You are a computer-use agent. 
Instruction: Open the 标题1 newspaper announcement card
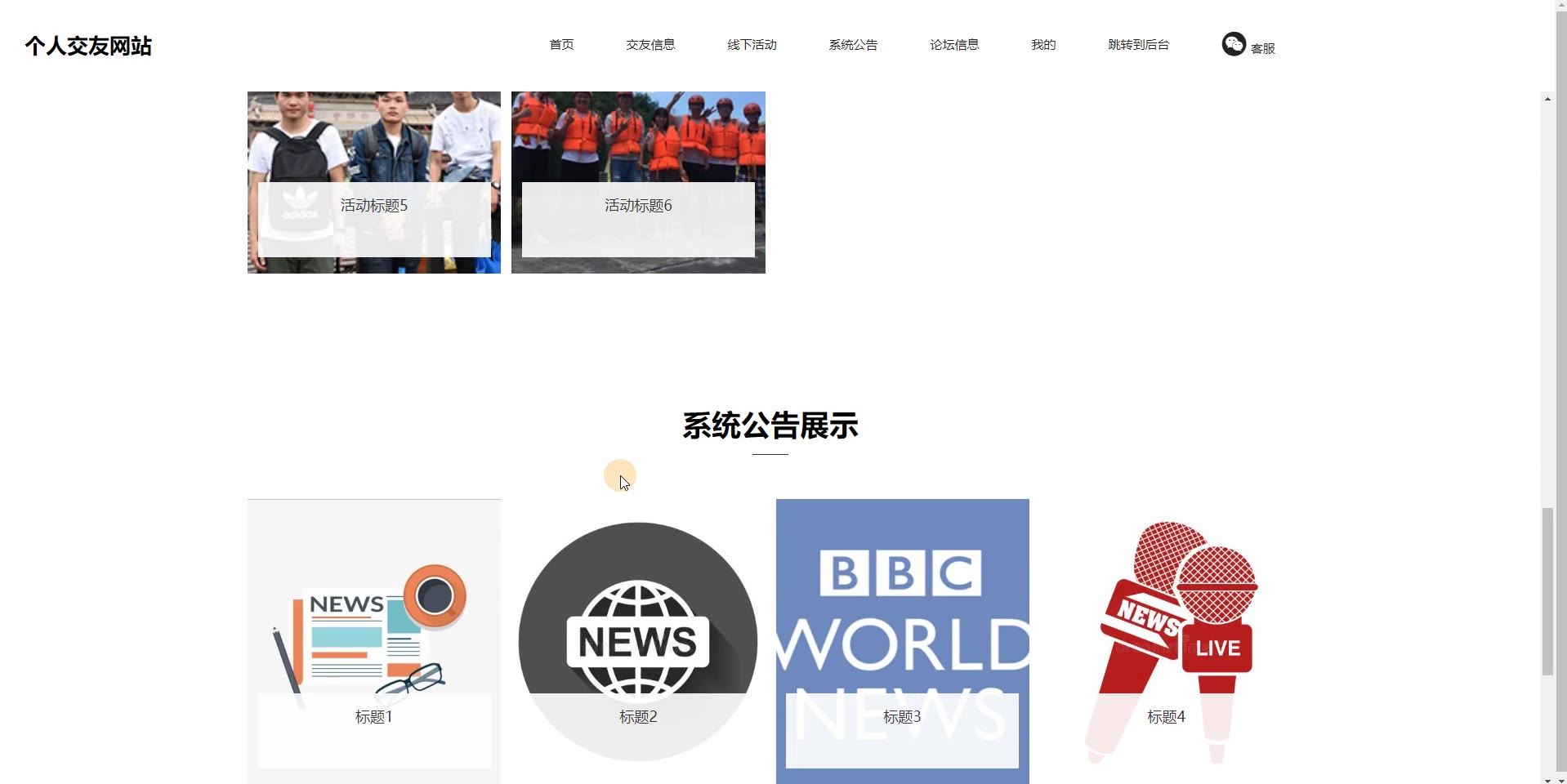click(x=374, y=641)
